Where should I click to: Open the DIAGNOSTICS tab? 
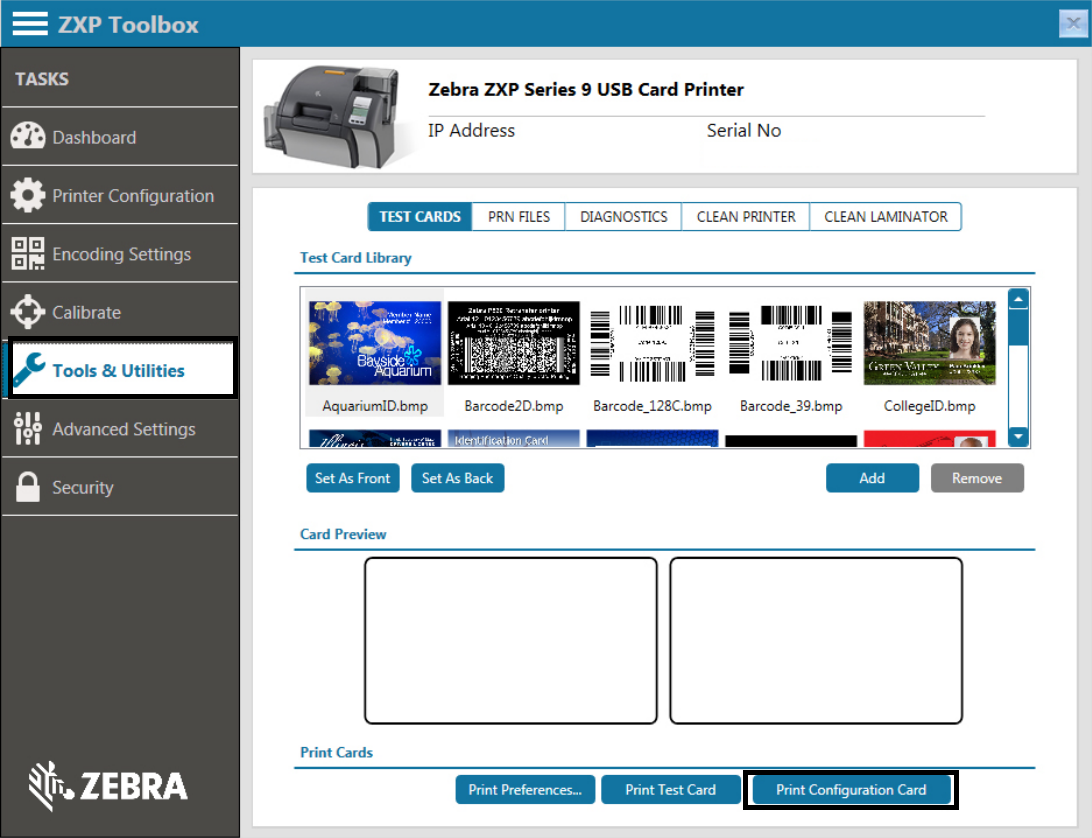[x=623, y=217]
